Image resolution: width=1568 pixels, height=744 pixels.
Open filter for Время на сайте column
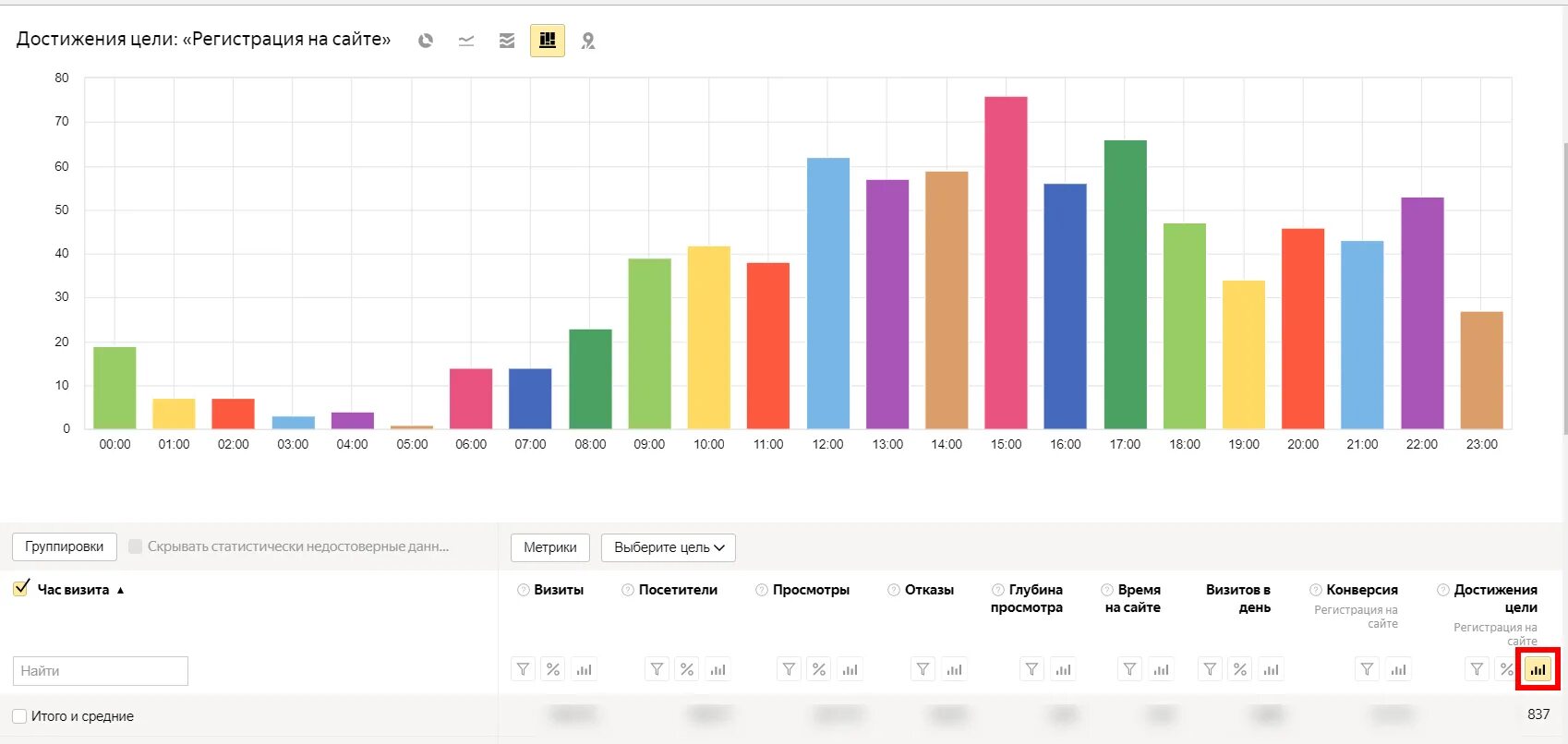point(1130,669)
